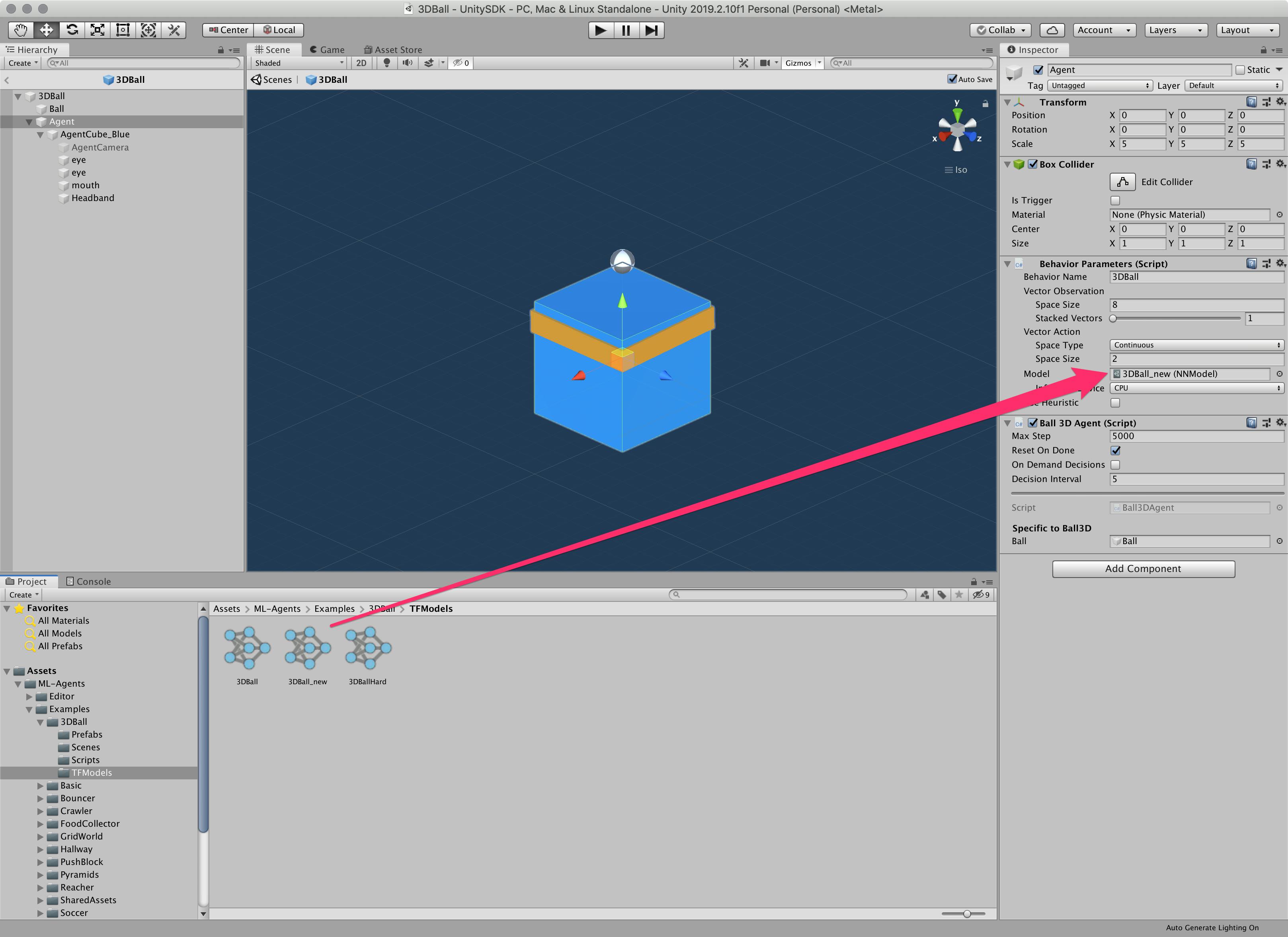Image resolution: width=1288 pixels, height=937 pixels.
Task: Open cloud services icon
Action: tap(1052, 30)
